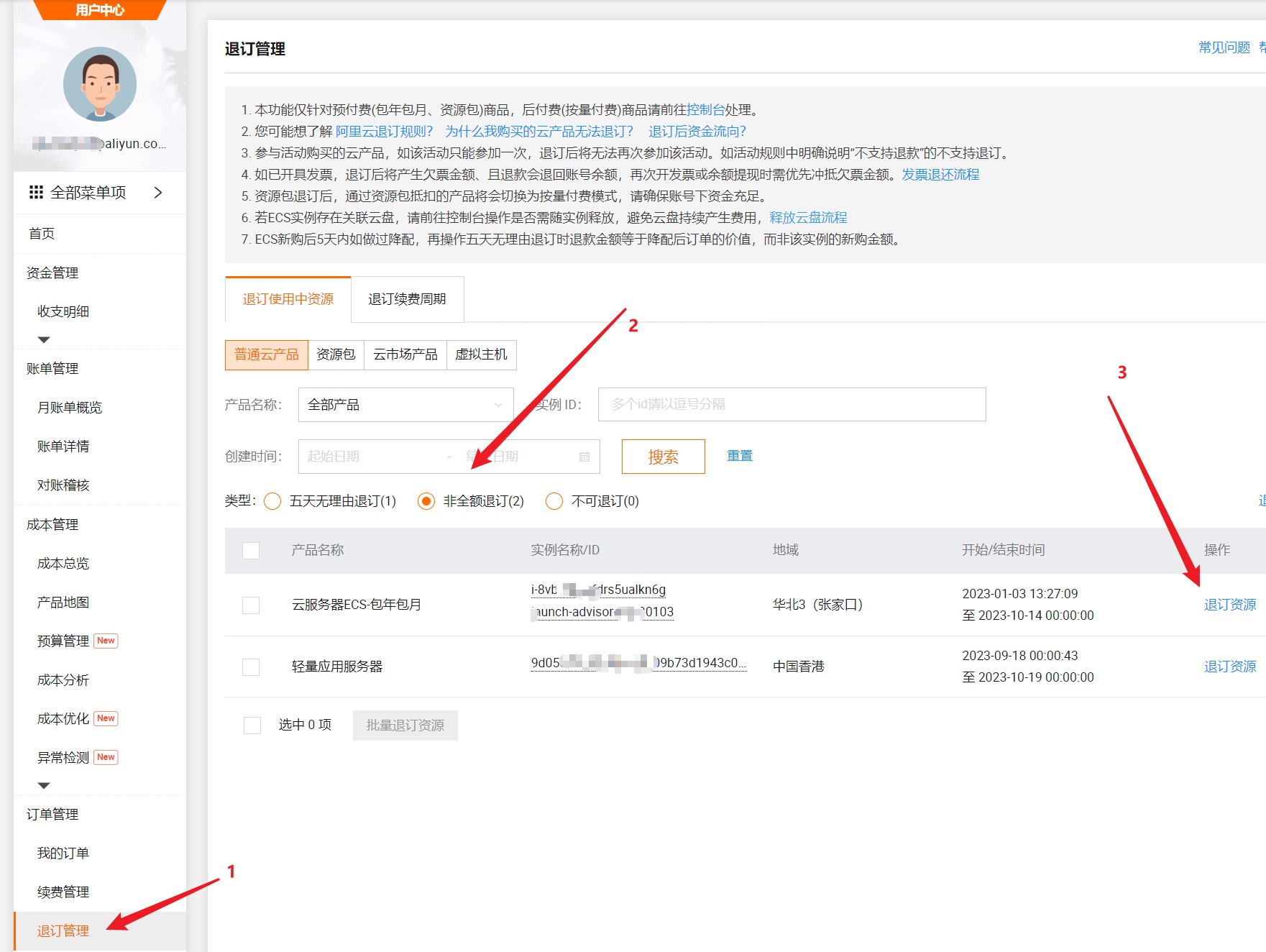The image size is (1266, 952).
Task: Click the New badge next to 预算管理
Action: [106, 641]
